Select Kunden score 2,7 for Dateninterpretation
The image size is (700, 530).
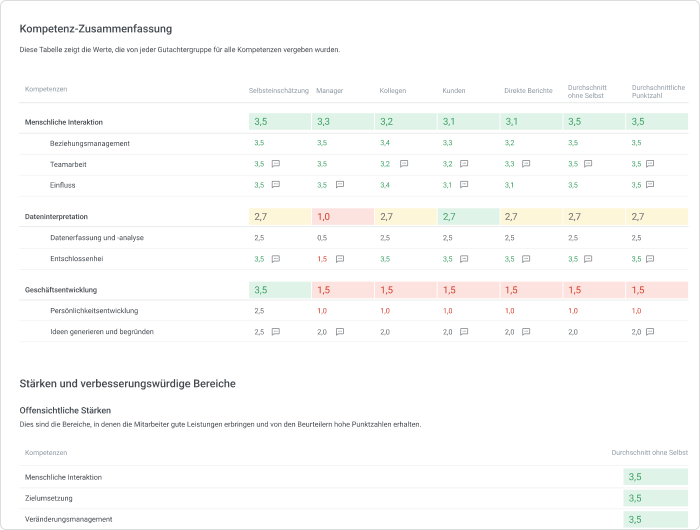[468, 217]
